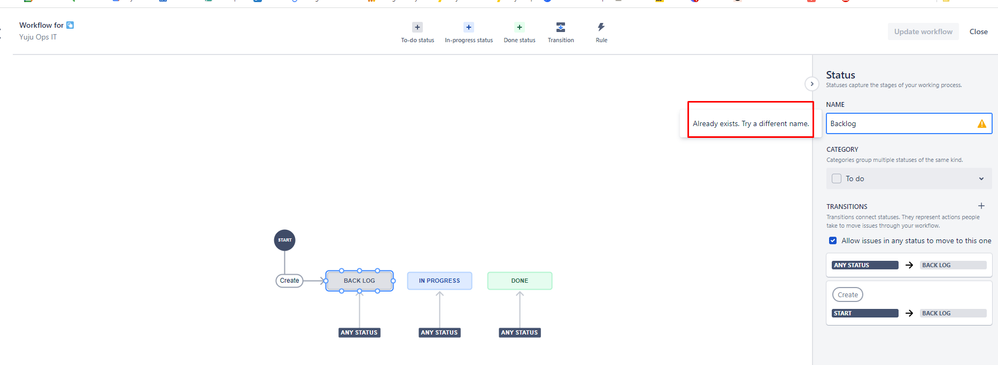The image size is (998, 365).
Task: Add a Rule via lightning icon
Action: point(601,33)
